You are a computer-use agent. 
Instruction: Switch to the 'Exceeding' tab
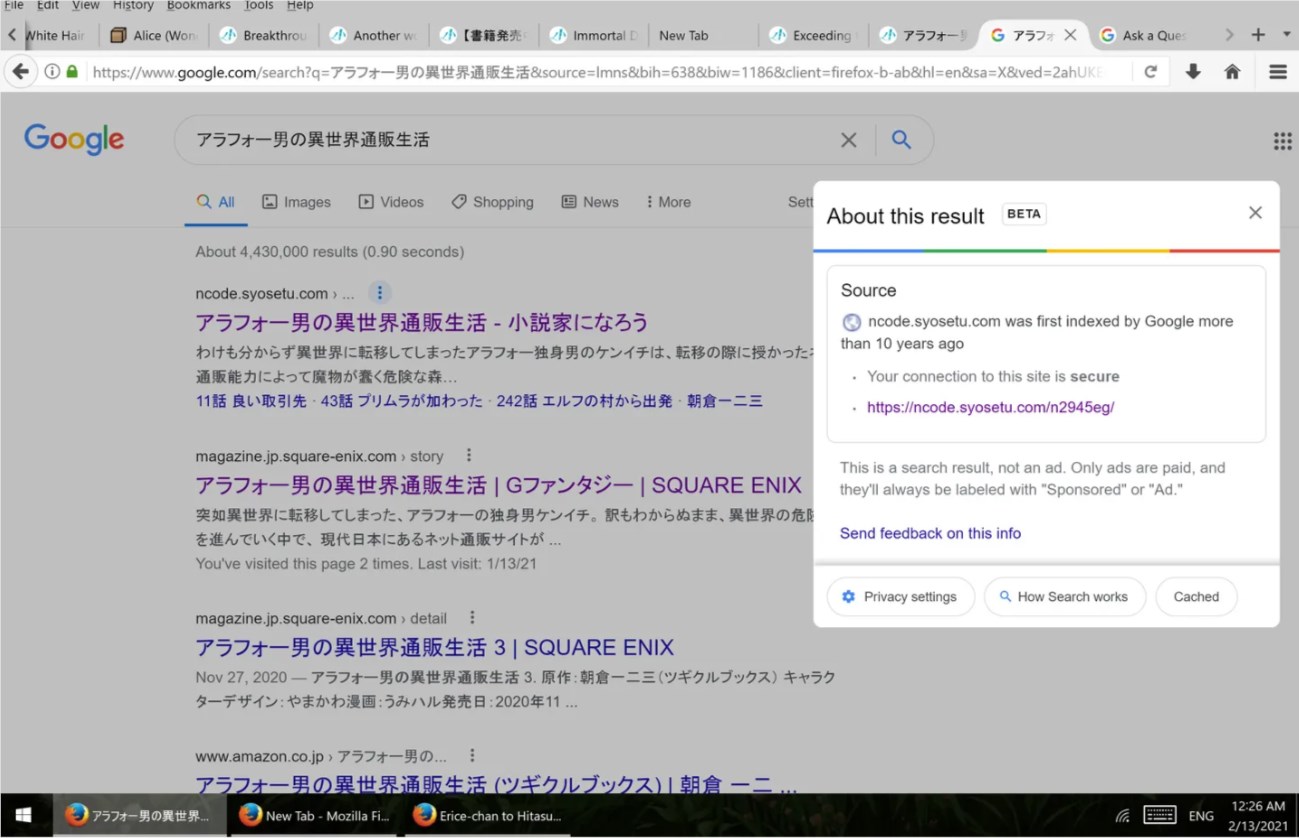coord(814,35)
